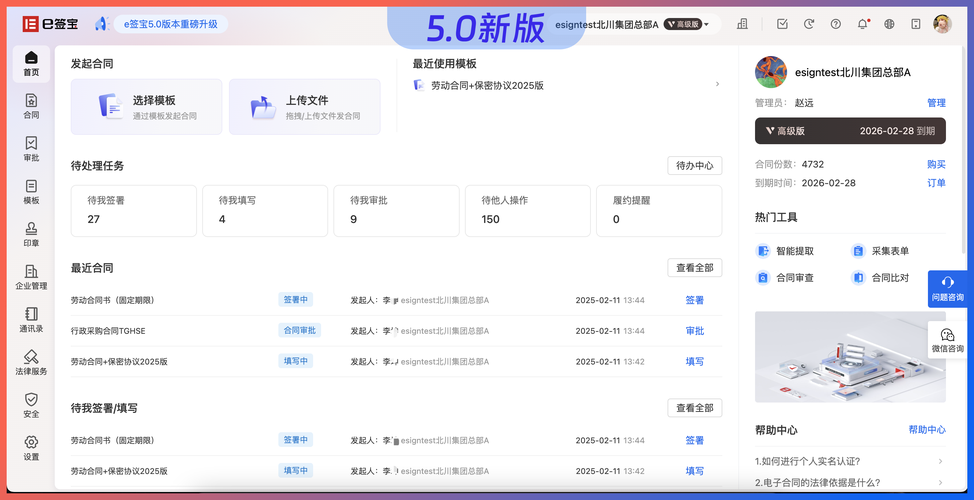Open 法律服务 in the sidebar

31,363
